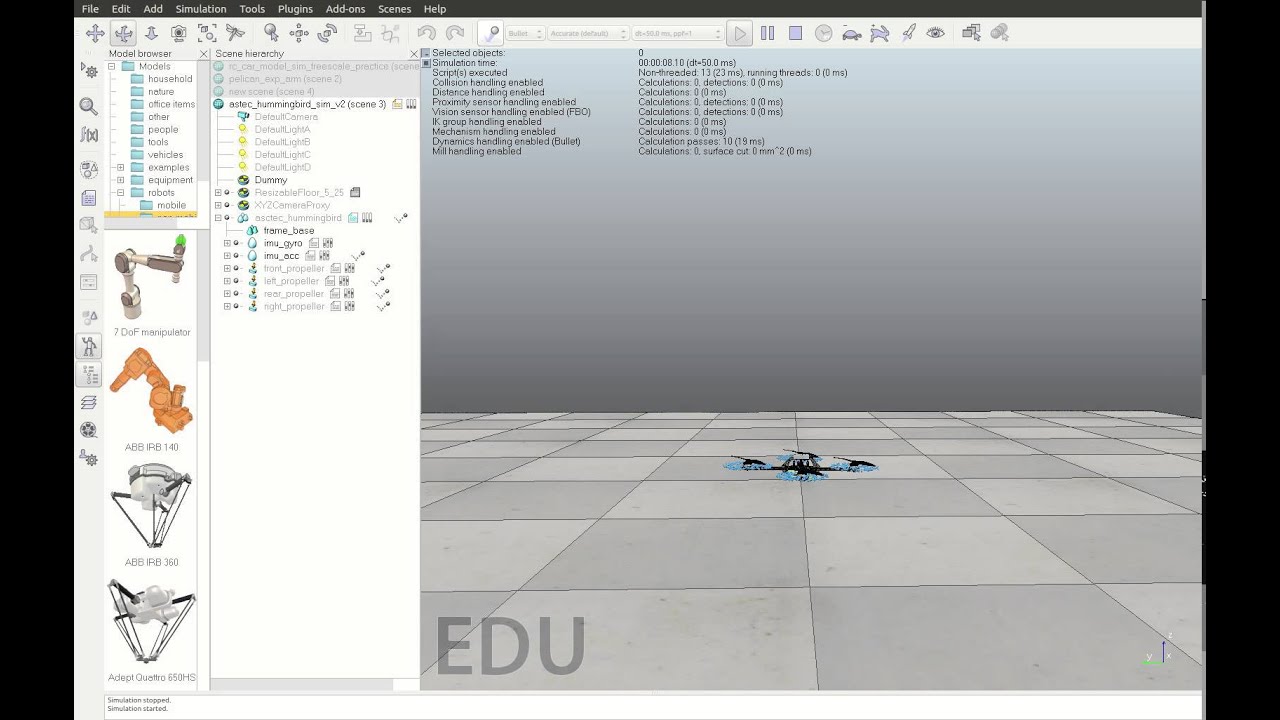
Task: Start the simulation with Play button
Action: tap(739, 33)
